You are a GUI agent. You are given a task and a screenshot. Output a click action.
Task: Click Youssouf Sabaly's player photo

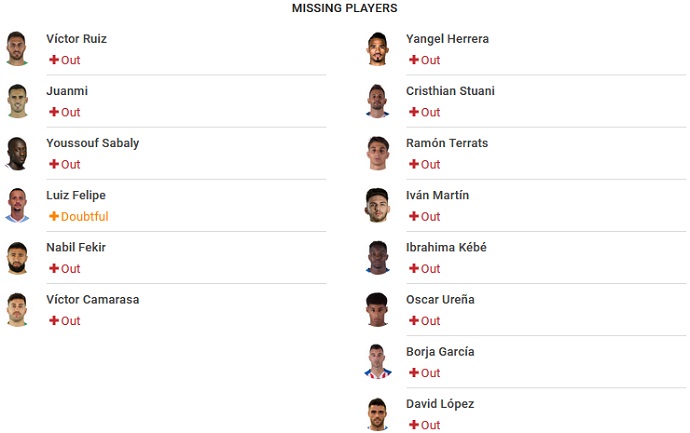(16, 153)
